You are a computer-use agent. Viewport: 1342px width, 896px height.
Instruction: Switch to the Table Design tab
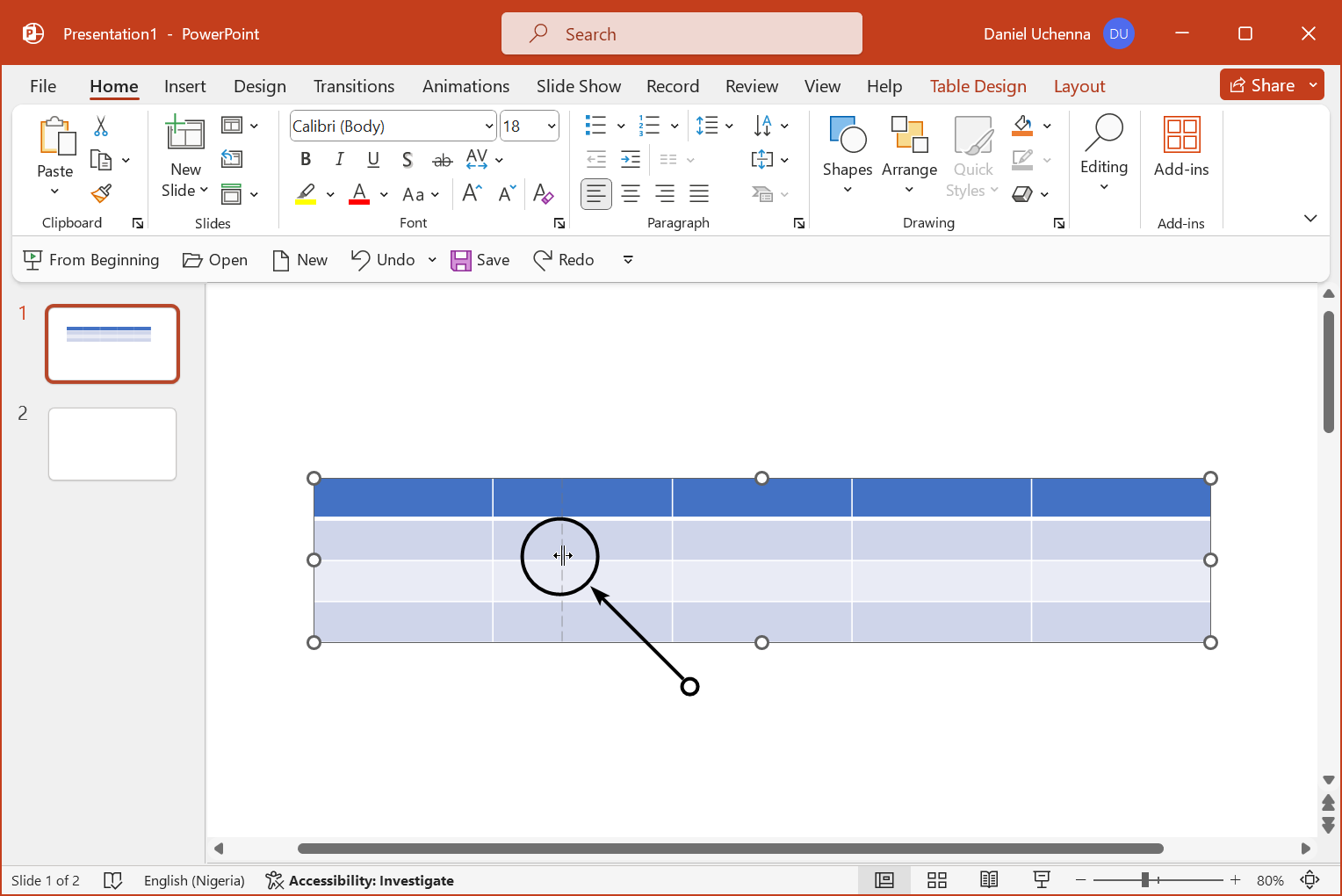(x=978, y=85)
